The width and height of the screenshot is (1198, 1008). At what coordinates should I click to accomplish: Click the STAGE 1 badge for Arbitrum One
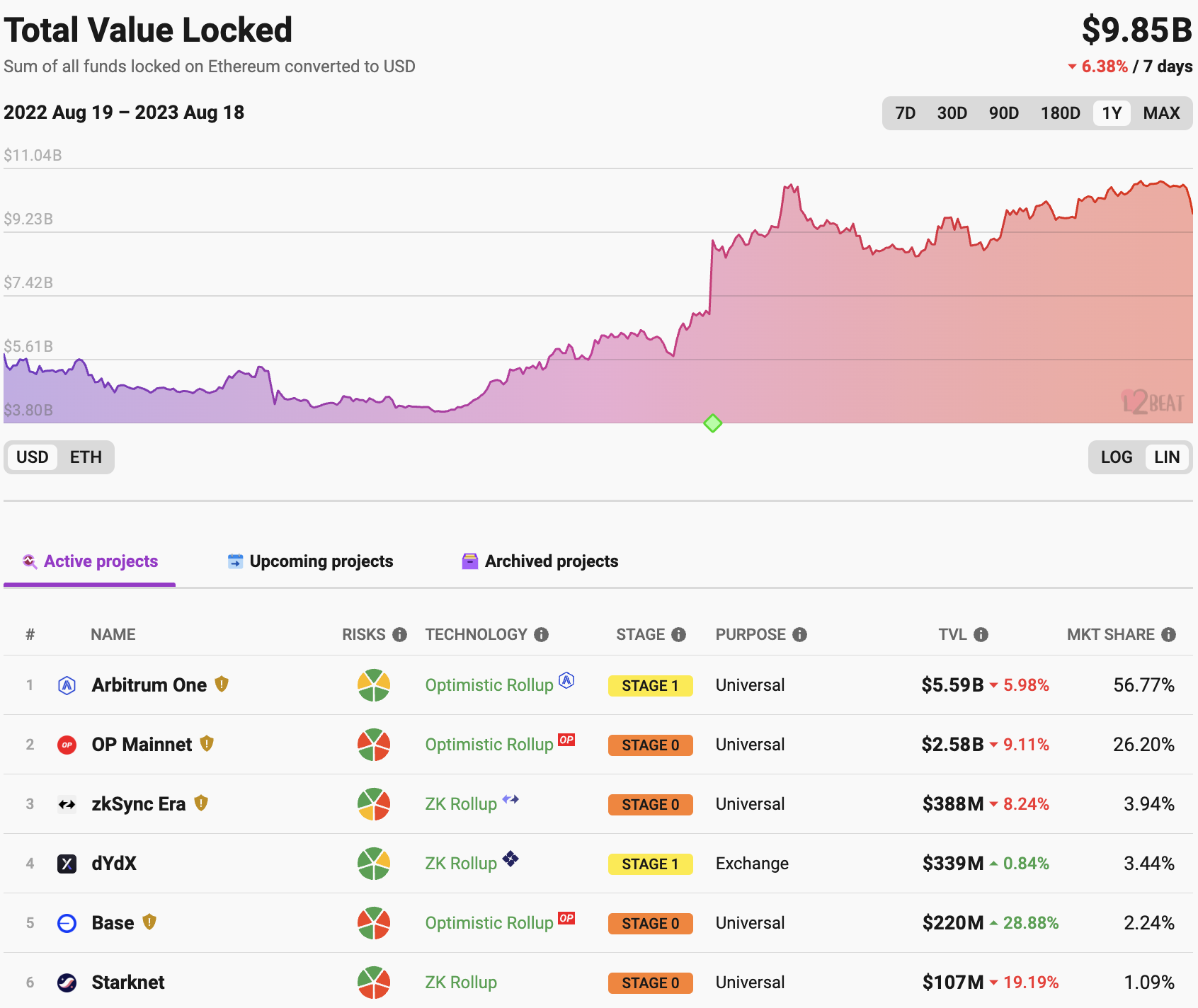pos(651,686)
